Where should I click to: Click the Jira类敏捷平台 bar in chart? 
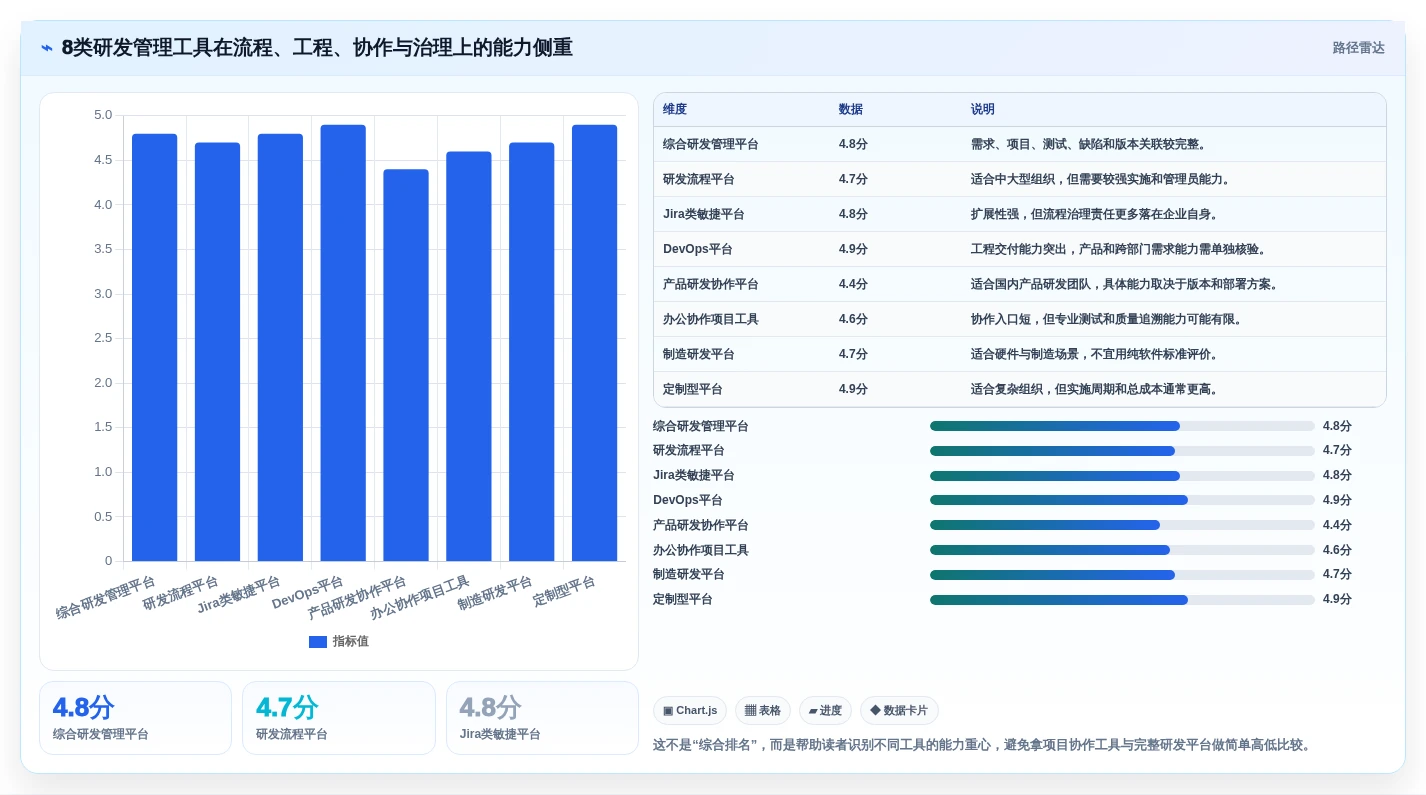click(280, 347)
